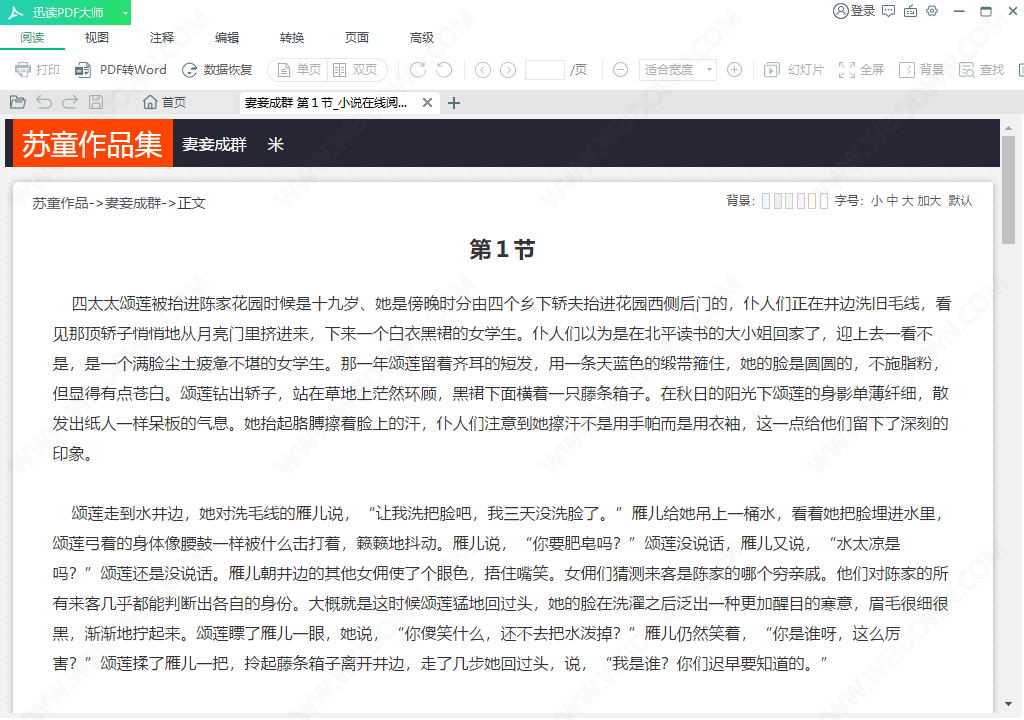Image resolution: width=1024 pixels, height=720 pixels.
Task: Click the scrollbar down arrow
Action: pos(1008,704)
